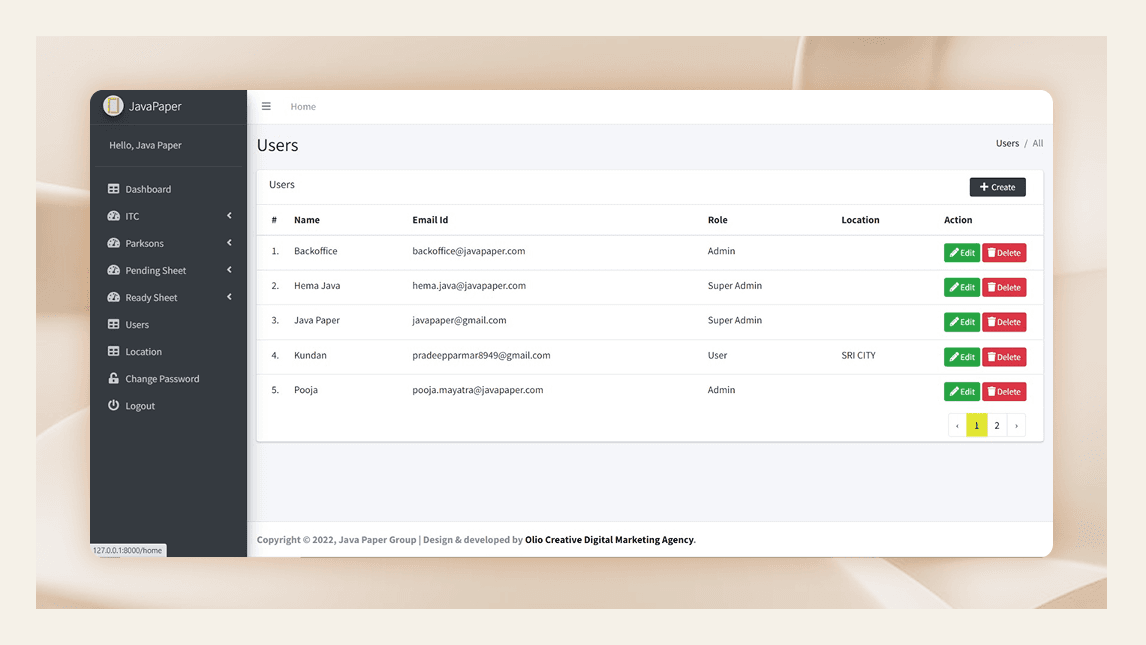Expand the Ready Sheet chevron
This screenshot has height=645, width=1146.
pyautogui.click(x=228, y=296)
